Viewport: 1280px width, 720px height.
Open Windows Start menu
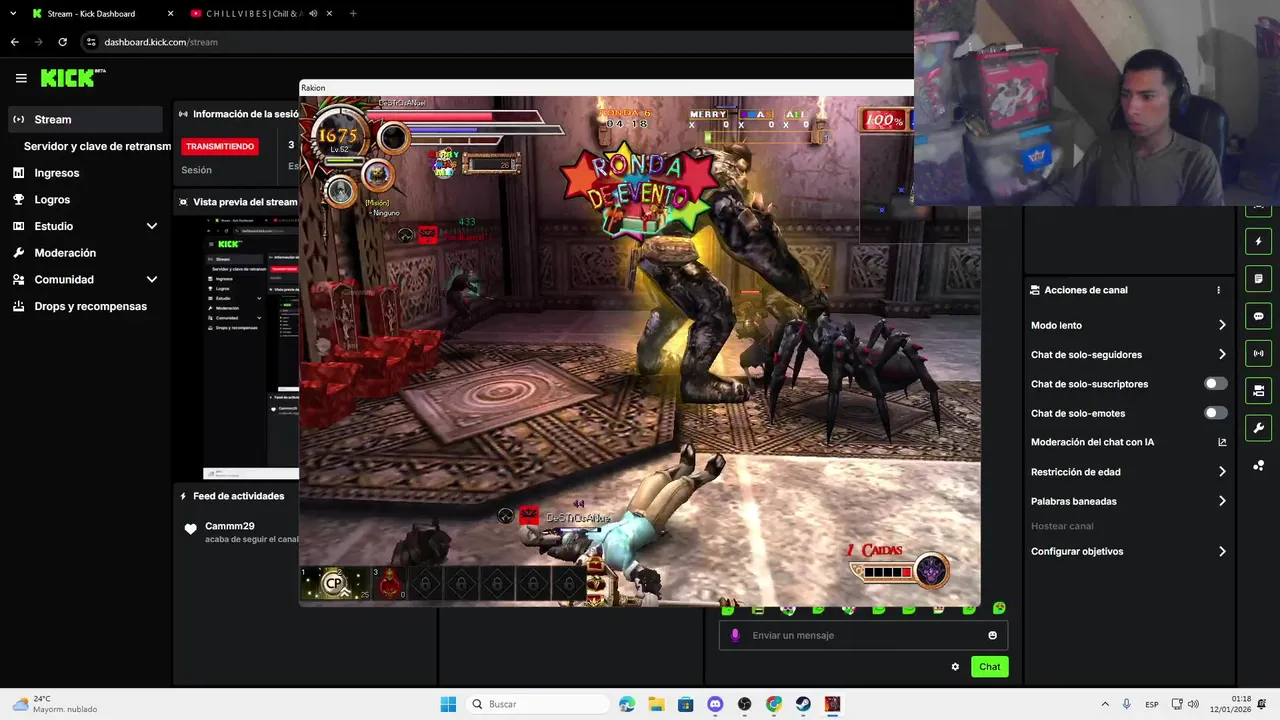tap(448, 704)
